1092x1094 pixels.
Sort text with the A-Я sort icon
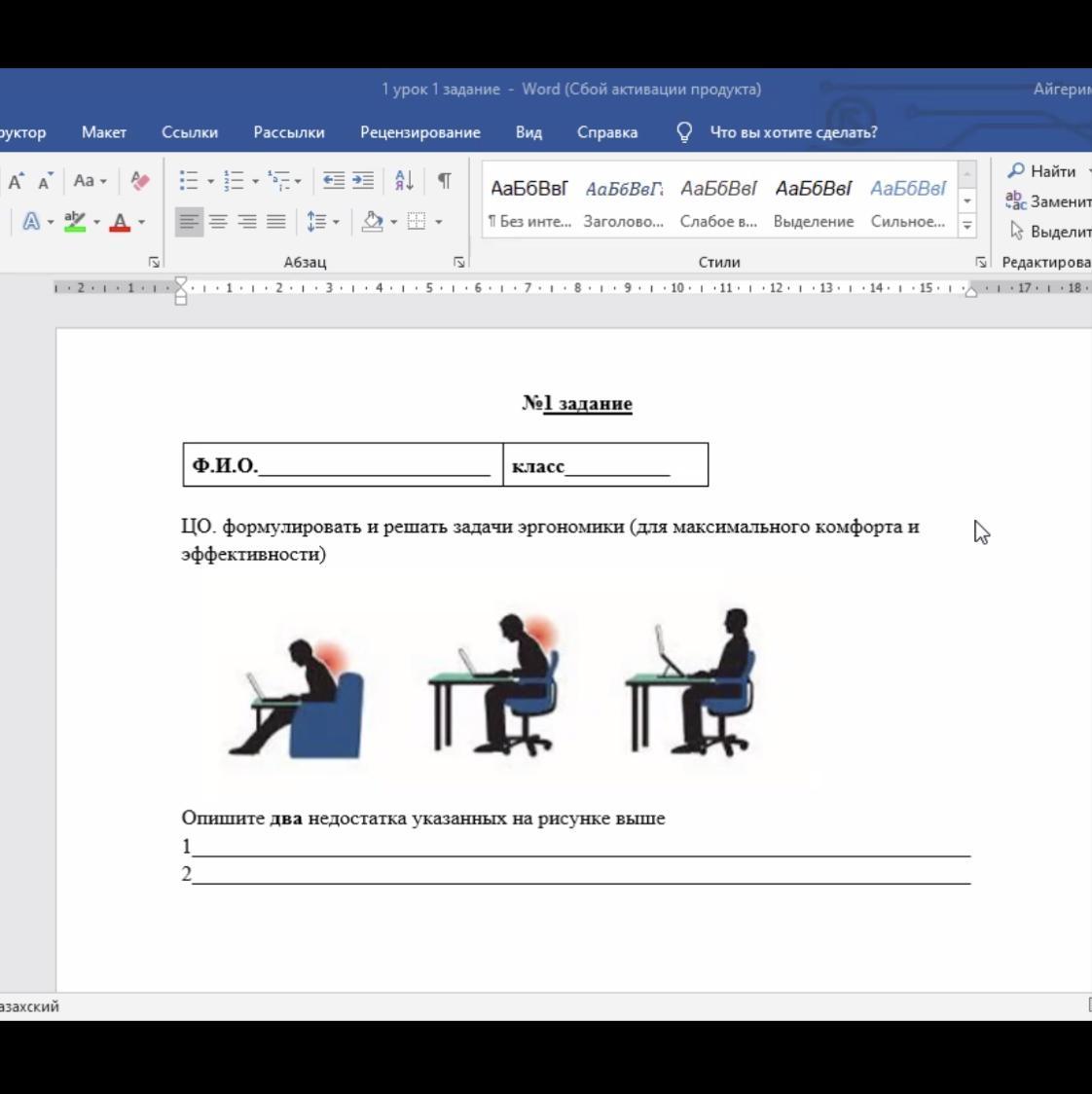pos(404,181)
